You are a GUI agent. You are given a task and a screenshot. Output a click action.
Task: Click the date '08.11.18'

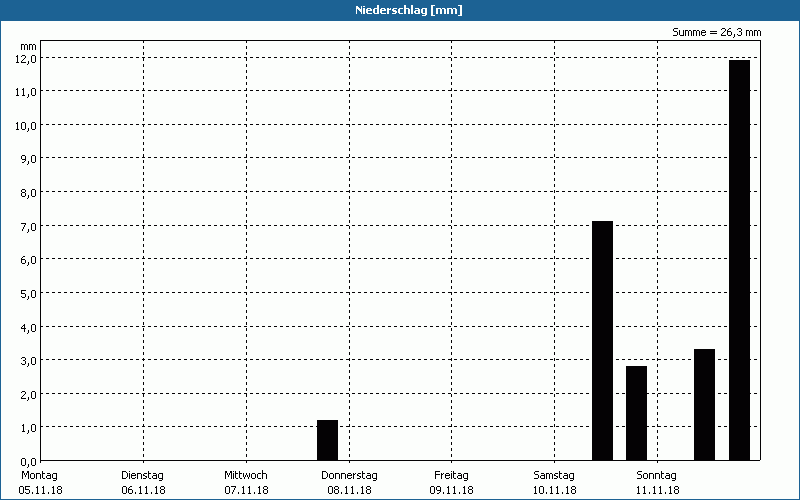(x=349, y=491)
